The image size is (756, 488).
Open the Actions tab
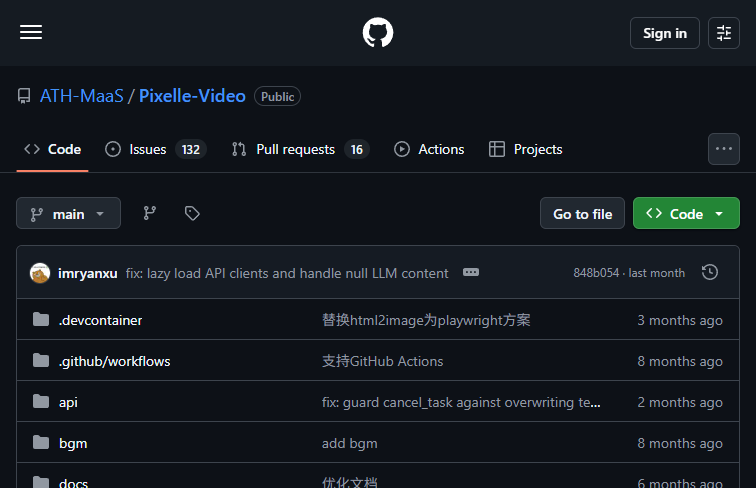[x=429, y=149]
